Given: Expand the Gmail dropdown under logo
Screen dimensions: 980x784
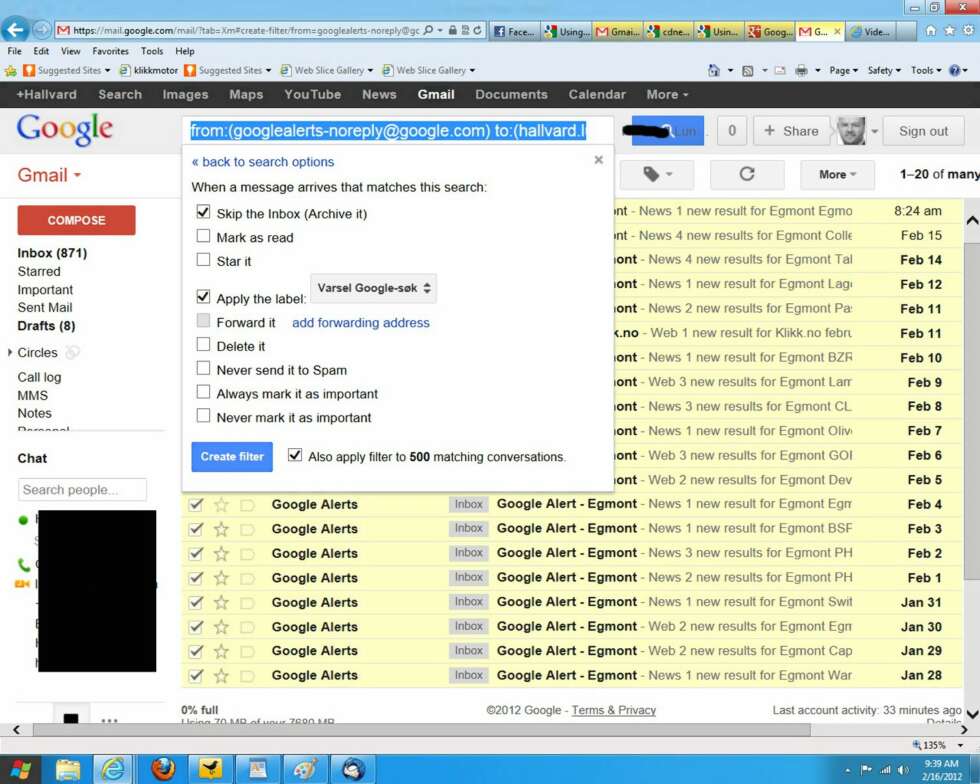Looking at the screenshot, I should [49, 175].
